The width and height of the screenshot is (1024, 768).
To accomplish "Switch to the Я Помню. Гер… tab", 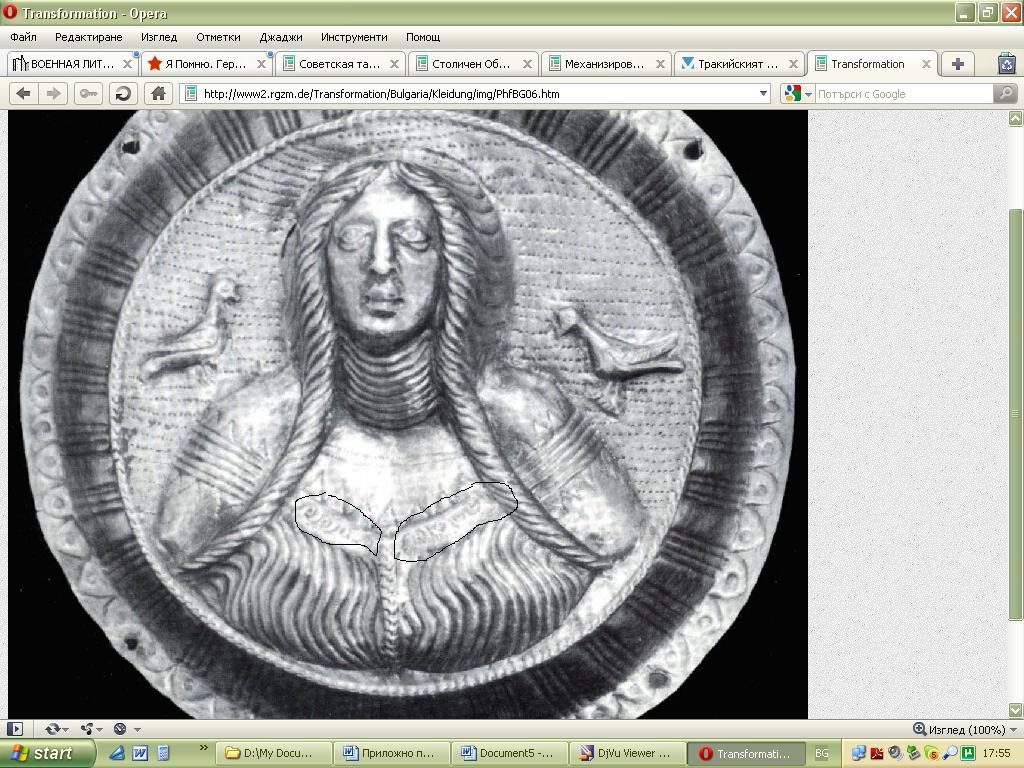I will pyautogui.click(x=206, y=64).
